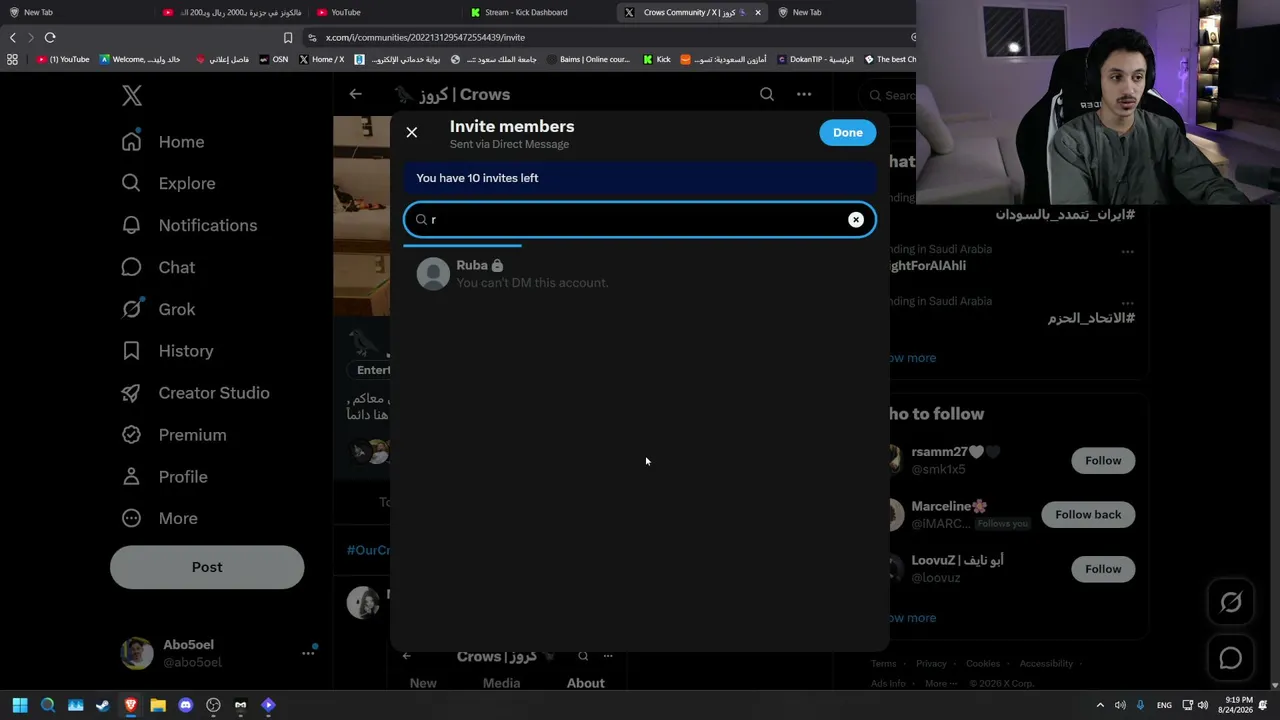Viewport: 1280px width, 720px height.
Task: Follow rsamm27 in Who to follow
Action: 1103,460
